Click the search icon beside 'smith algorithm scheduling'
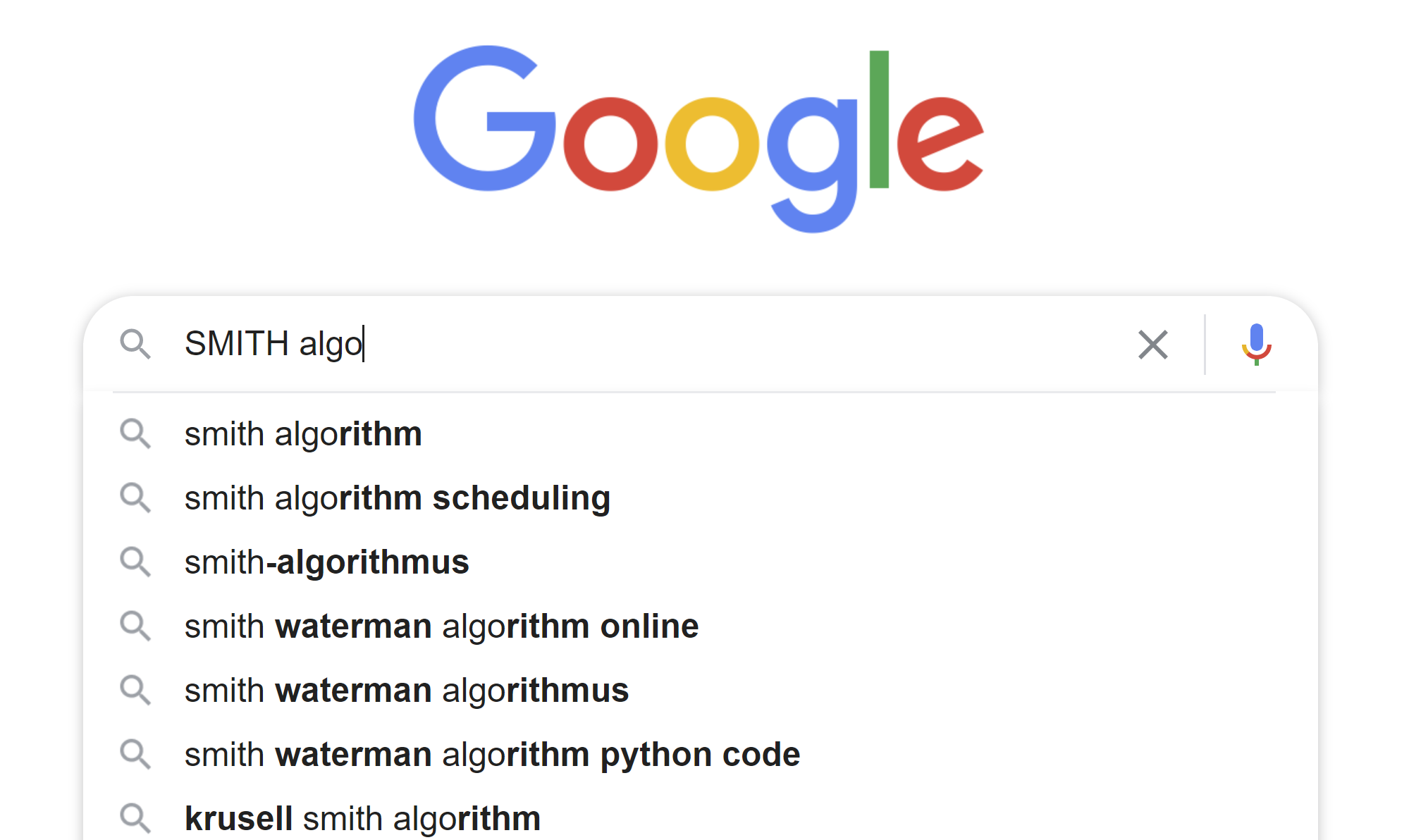The height and width of the screenshot is (840, 1409). (137, 499)
